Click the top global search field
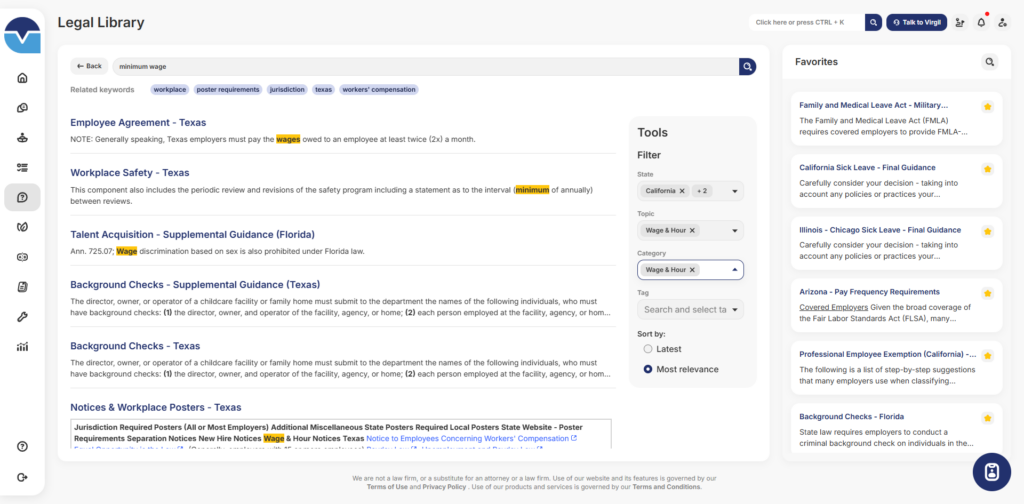This screenshot has height=504, width=1024. [805, 22]
